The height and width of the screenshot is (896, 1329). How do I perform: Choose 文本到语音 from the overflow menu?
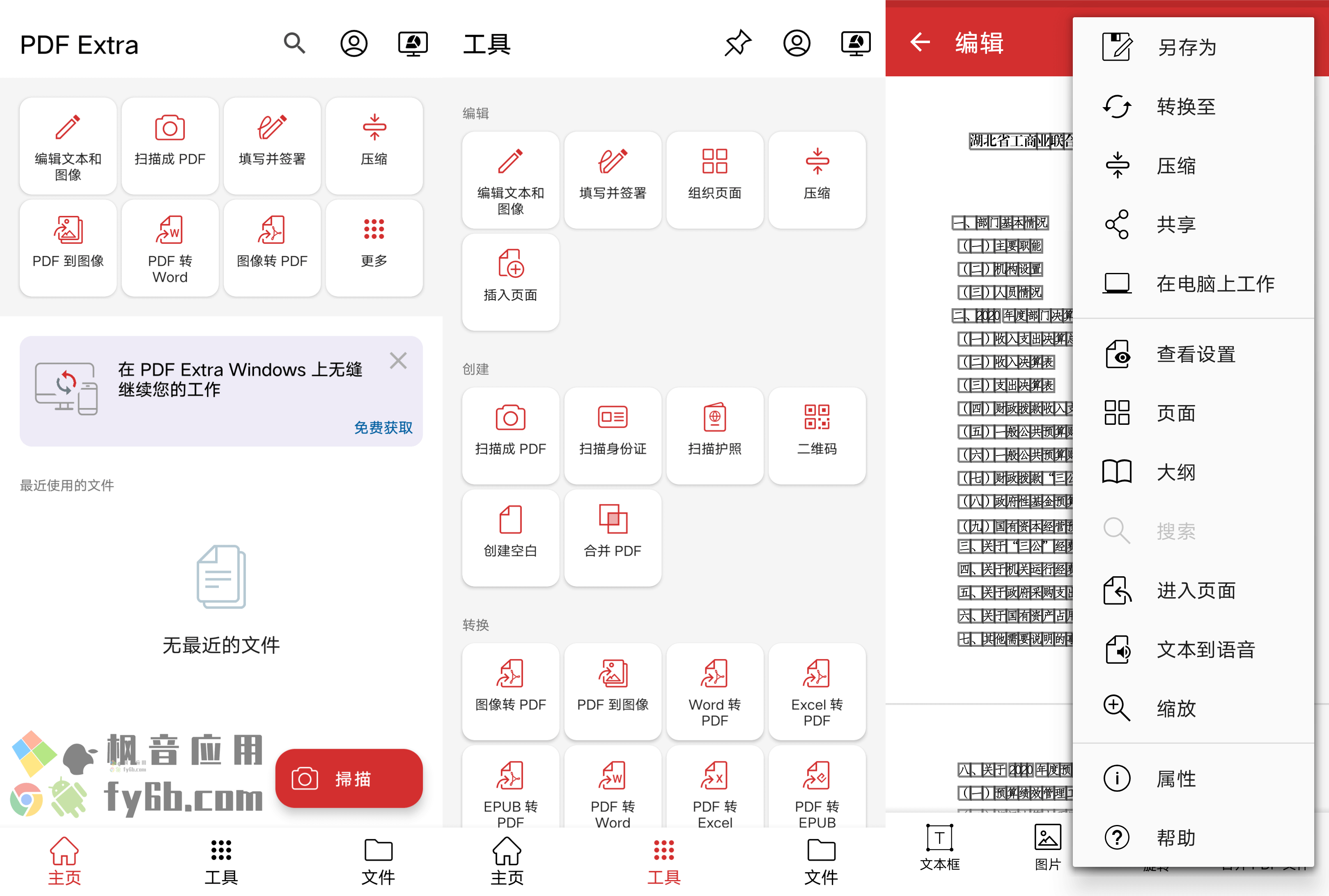click(1194, 650)
